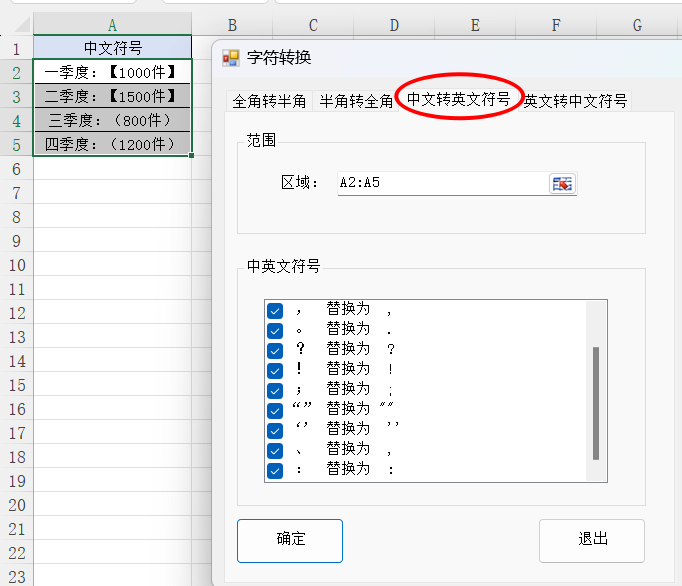The image size is (682, 586).
Task: Click cell with 一季度：【1000件】
Action: (x=112, y=72)
